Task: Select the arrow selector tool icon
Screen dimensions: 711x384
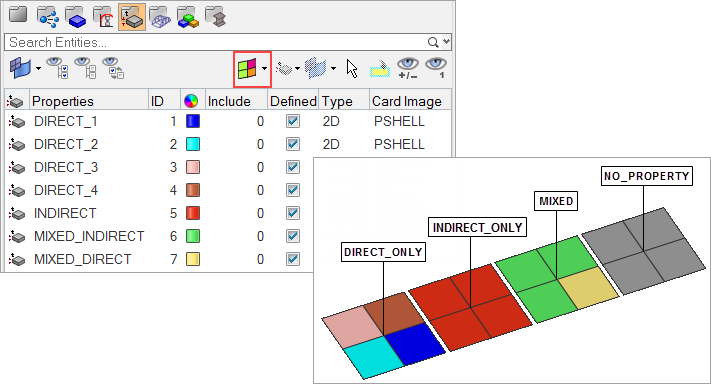Action: tap(352, 69)
